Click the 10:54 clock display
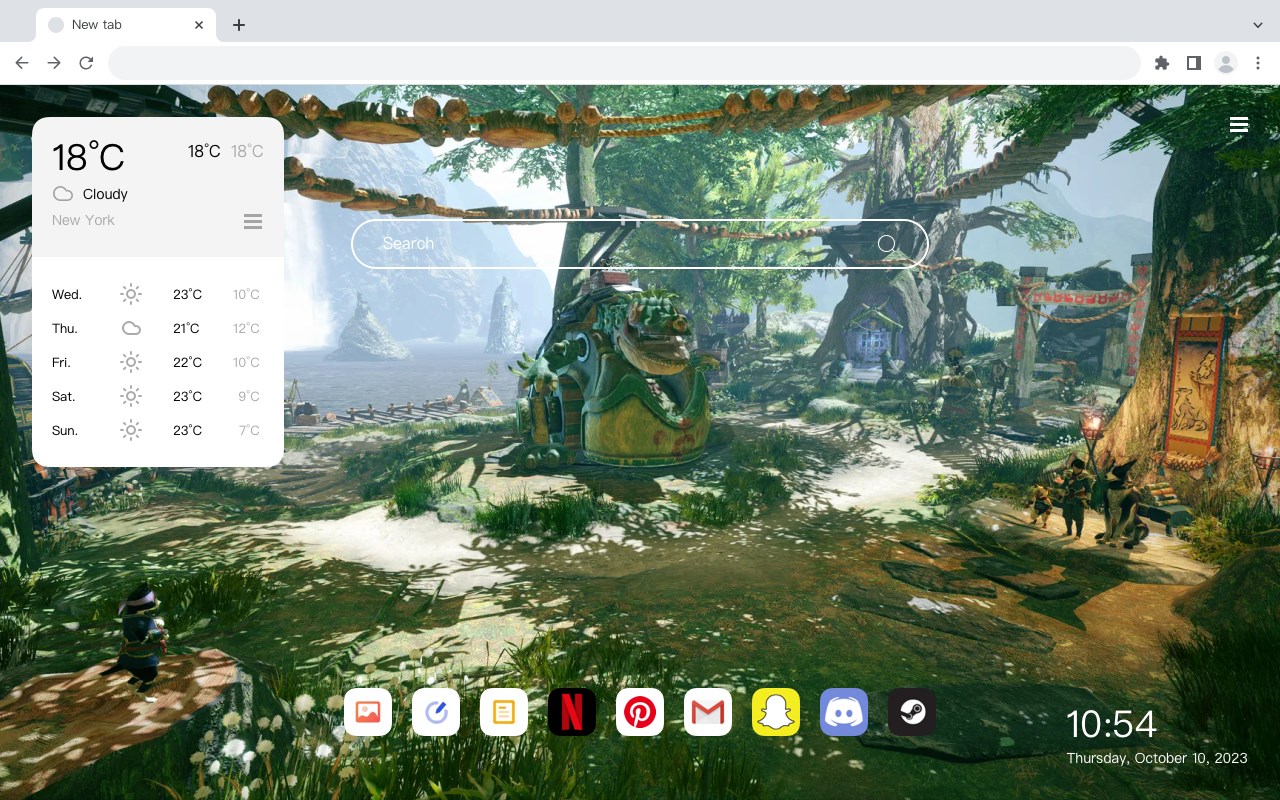 click(x=1111, y=724)
